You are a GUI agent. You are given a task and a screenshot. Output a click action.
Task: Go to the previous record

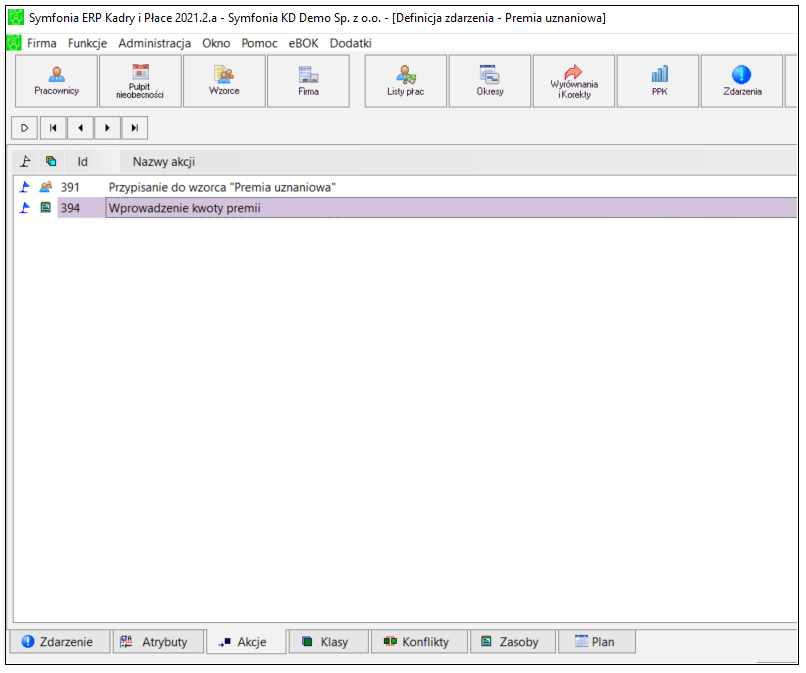coord(80,128)
